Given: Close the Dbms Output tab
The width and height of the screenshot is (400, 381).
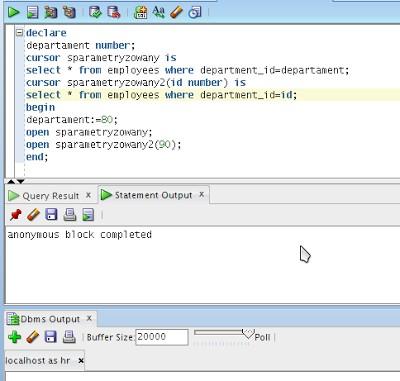Looking at the screenshot, I should pos(89,318).
